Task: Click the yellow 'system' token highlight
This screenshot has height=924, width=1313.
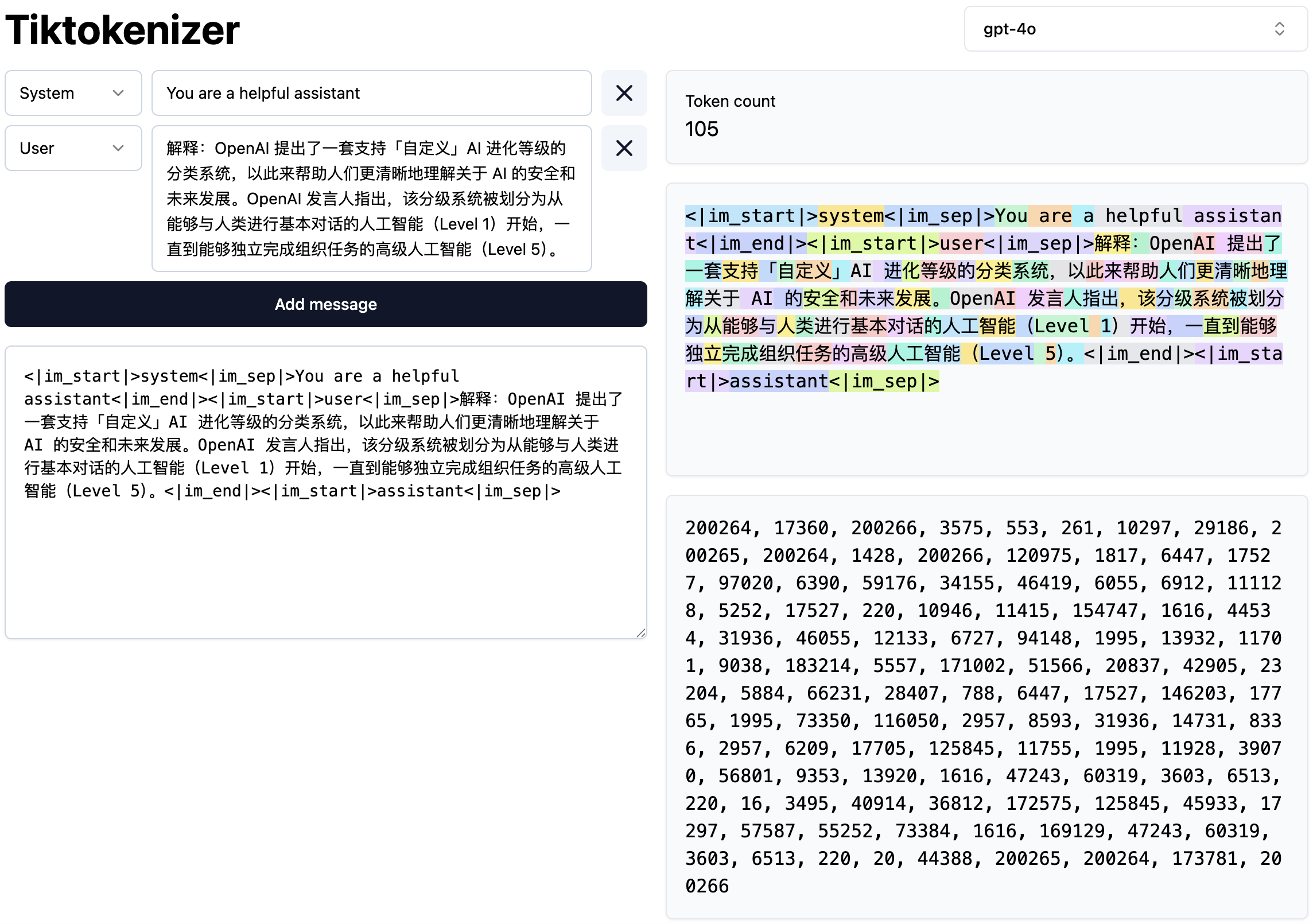Action: [850, 216]
